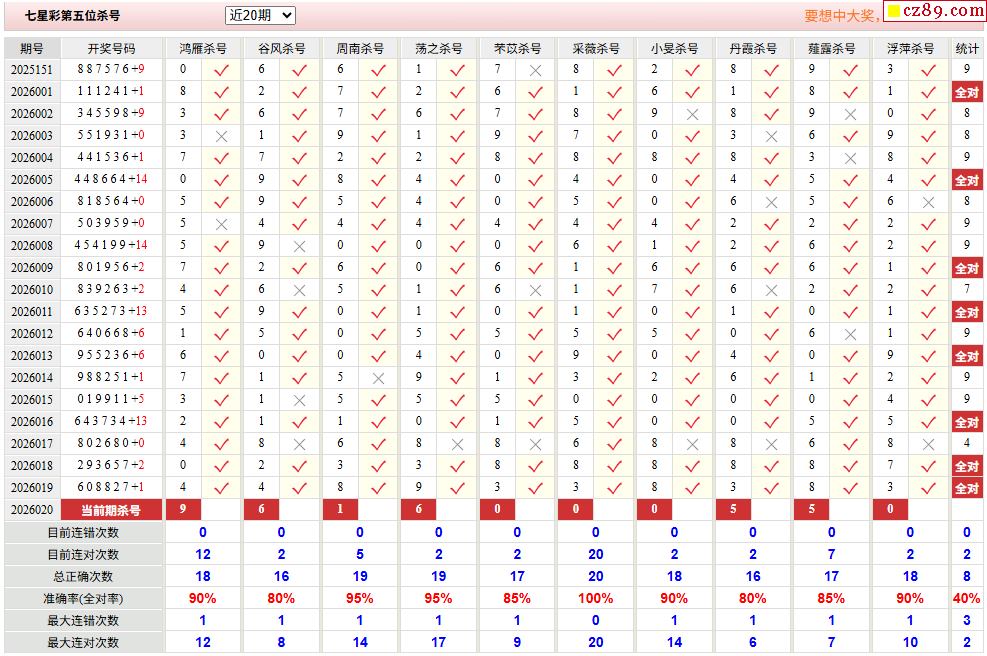The image size is (987, 656).
Task: Click the X mark in 蒹葭杀号 row 2026012
Action: [x=850, y=334]
